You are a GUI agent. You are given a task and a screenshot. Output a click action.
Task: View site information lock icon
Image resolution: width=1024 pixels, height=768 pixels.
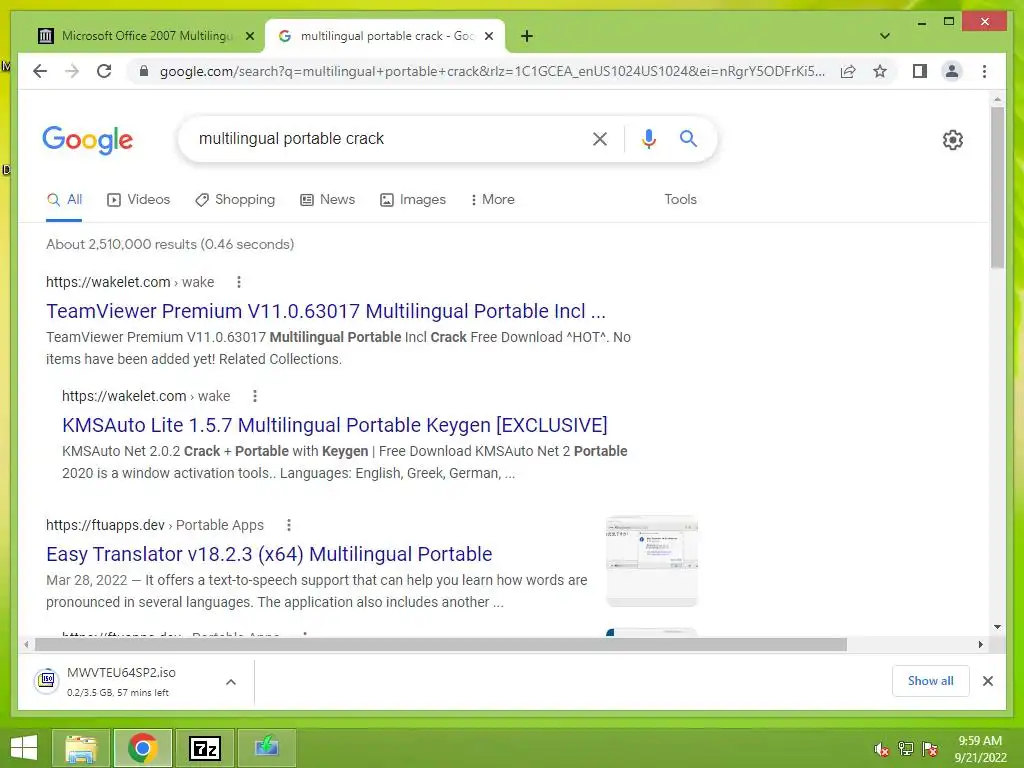pyautogui.click(x=144, y=71)
